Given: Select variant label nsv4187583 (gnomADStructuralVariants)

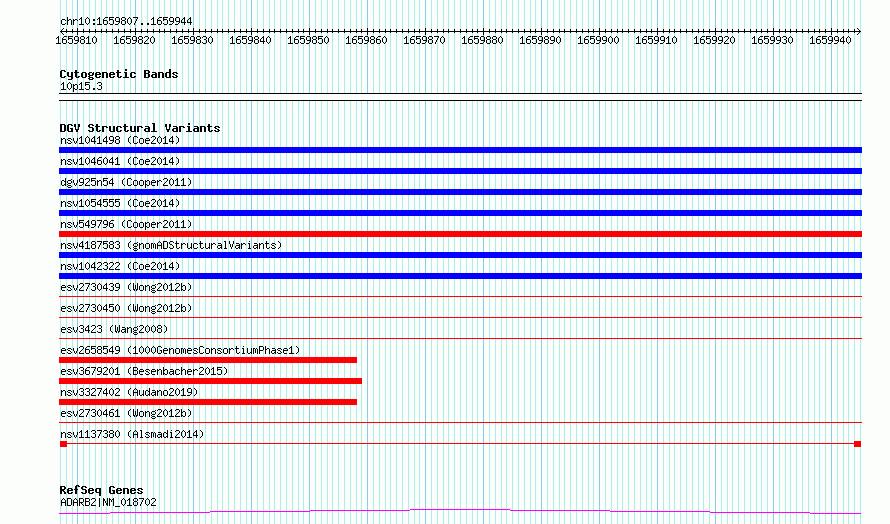Looking at the screenshot, I should (171, 245).
